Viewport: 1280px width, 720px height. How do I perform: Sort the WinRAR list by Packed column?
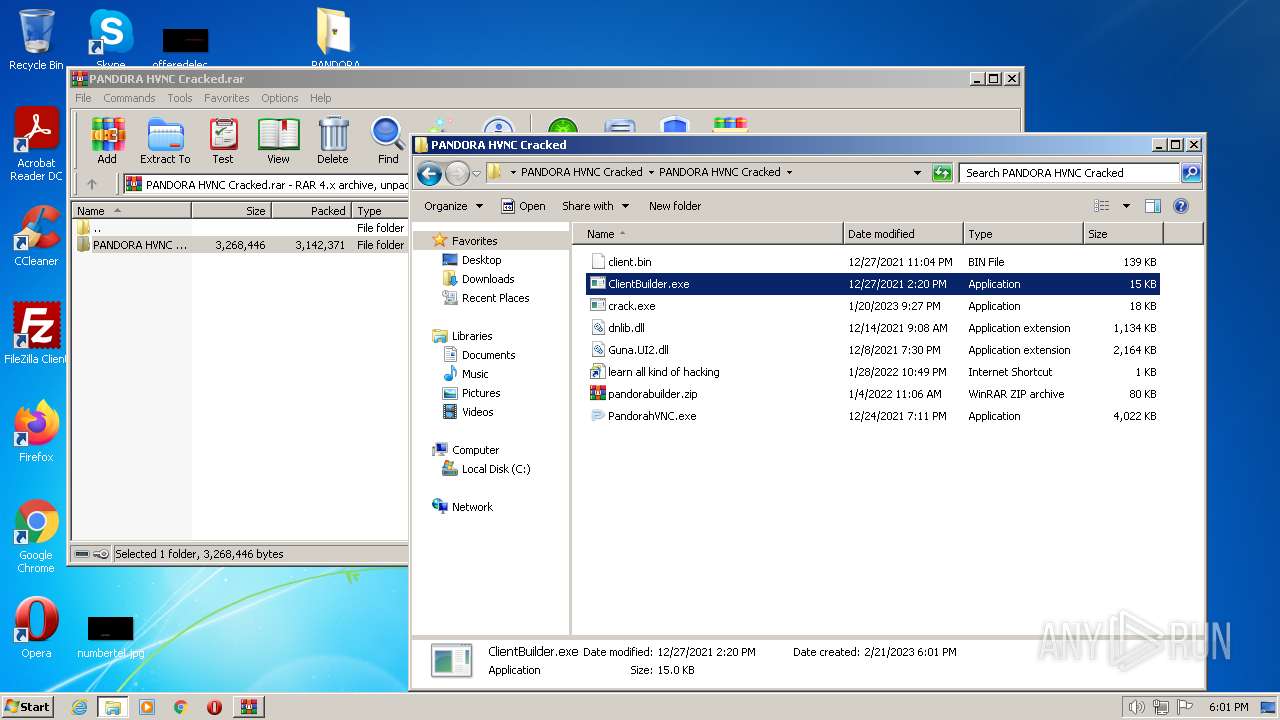(310, 211)
